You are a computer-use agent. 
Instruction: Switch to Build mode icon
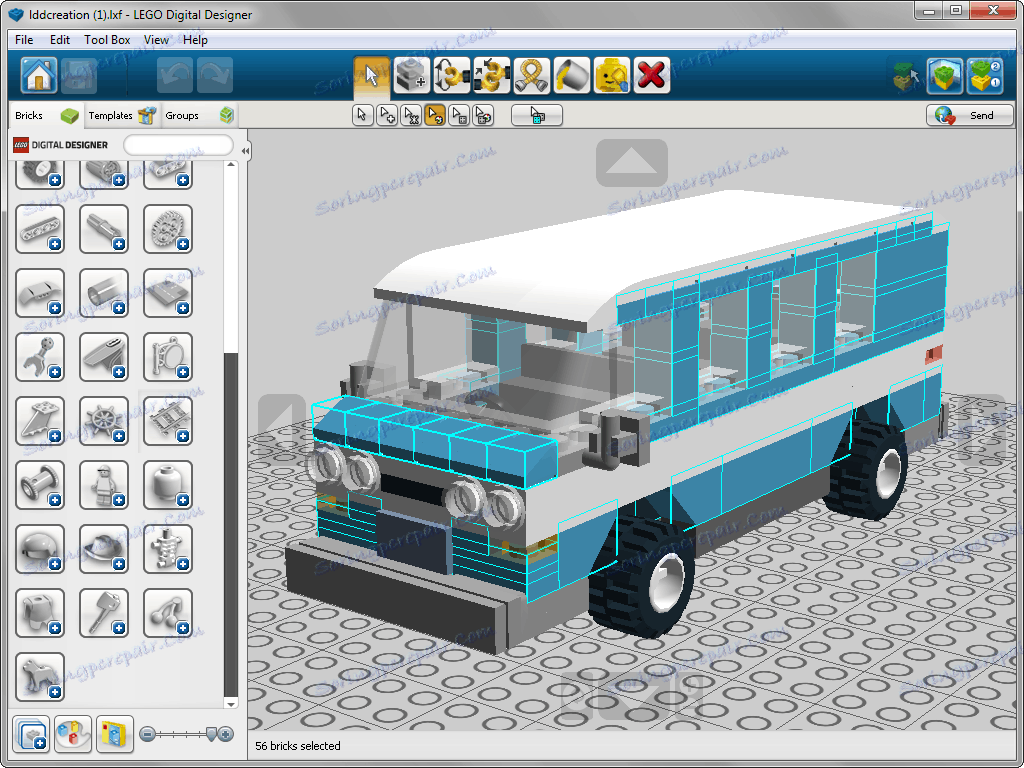pos(905,76)
